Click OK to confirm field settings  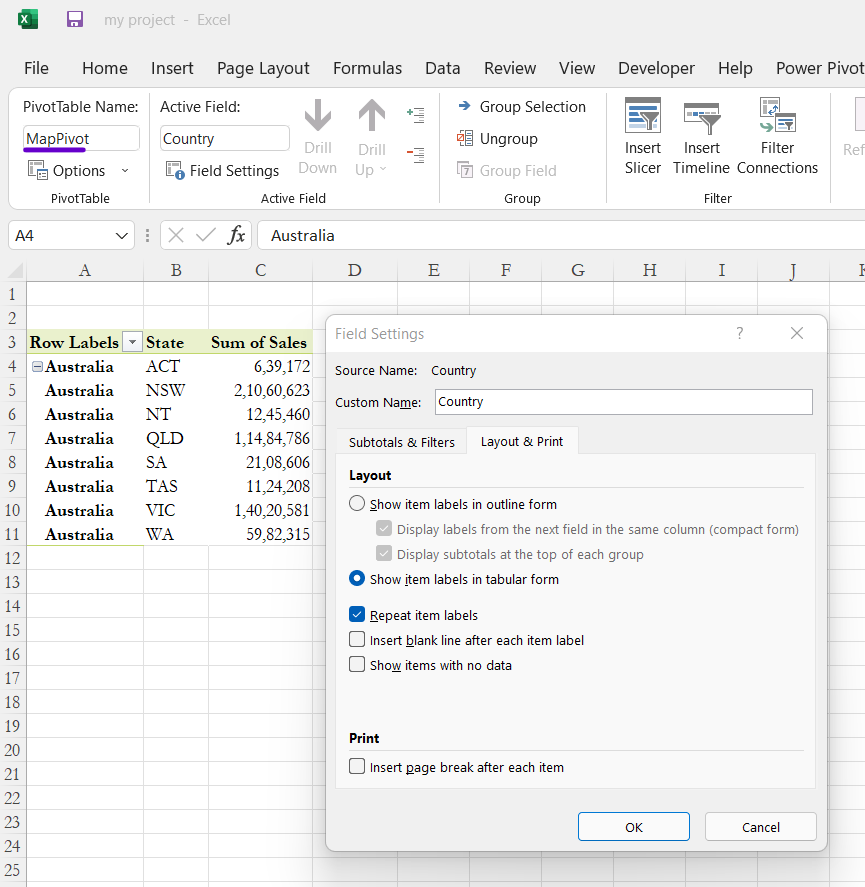[633, 827]
